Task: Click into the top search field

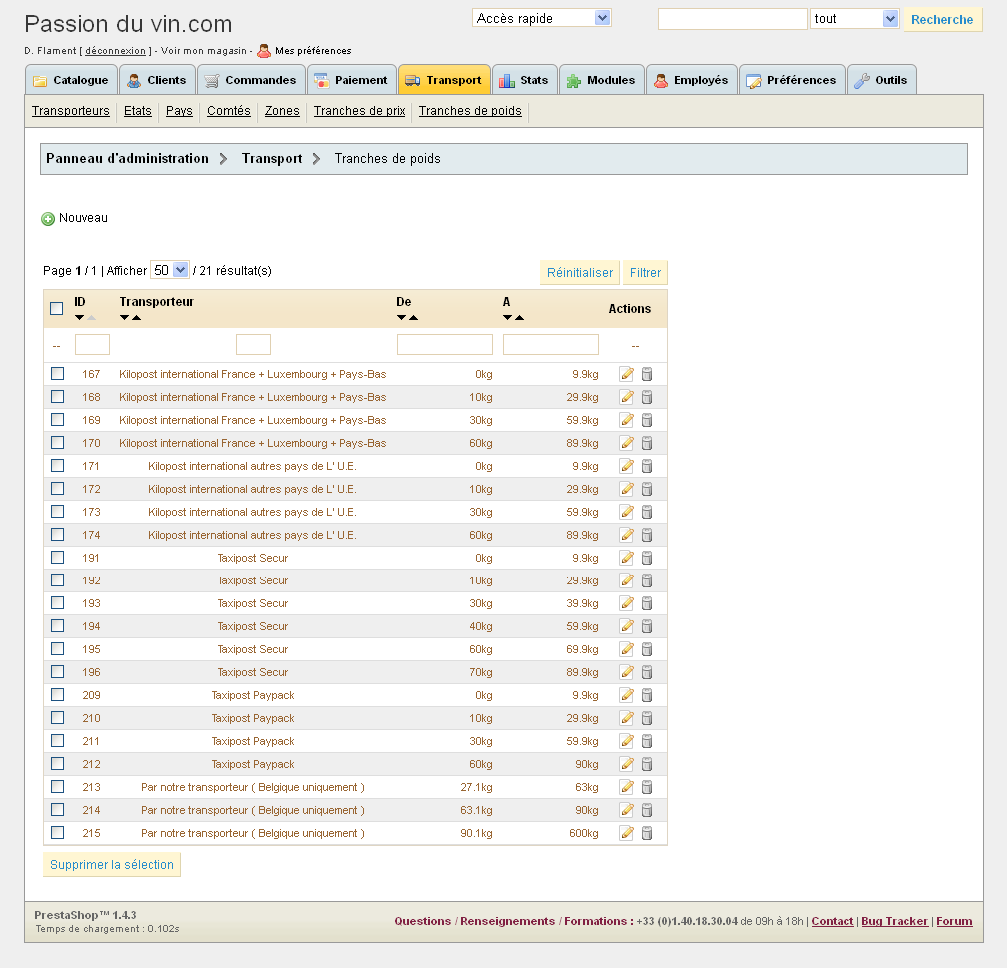Action: (x=732, y=19)
